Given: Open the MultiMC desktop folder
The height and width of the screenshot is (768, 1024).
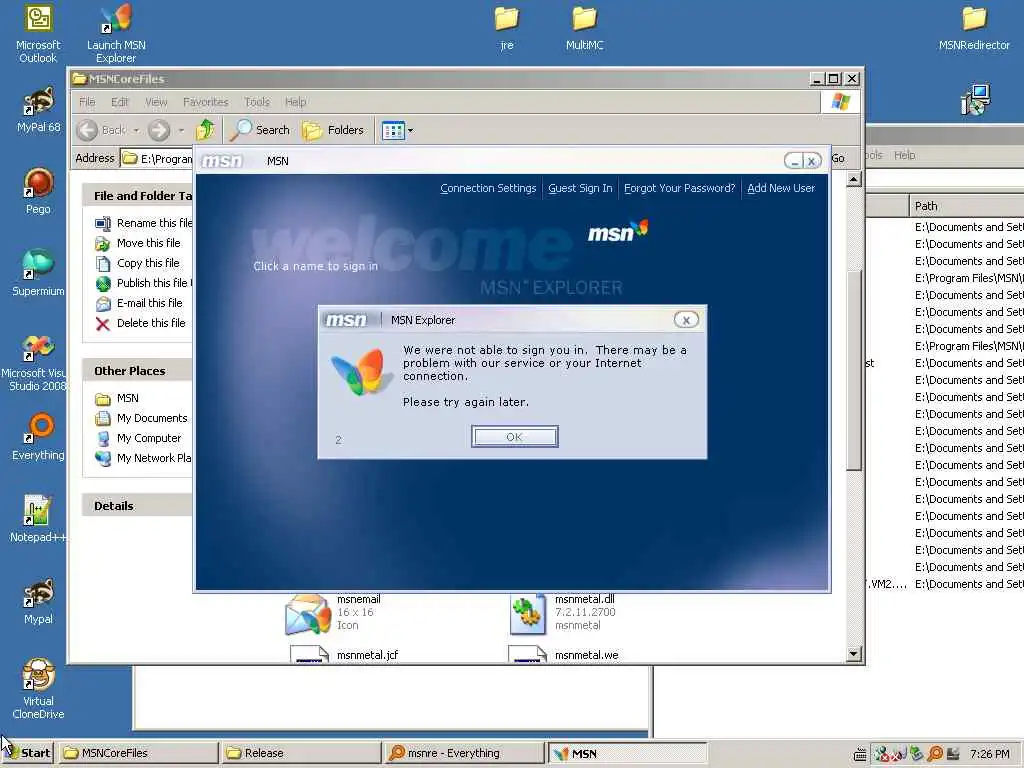Looking at the screenshot, I should [x=584, y=27].
